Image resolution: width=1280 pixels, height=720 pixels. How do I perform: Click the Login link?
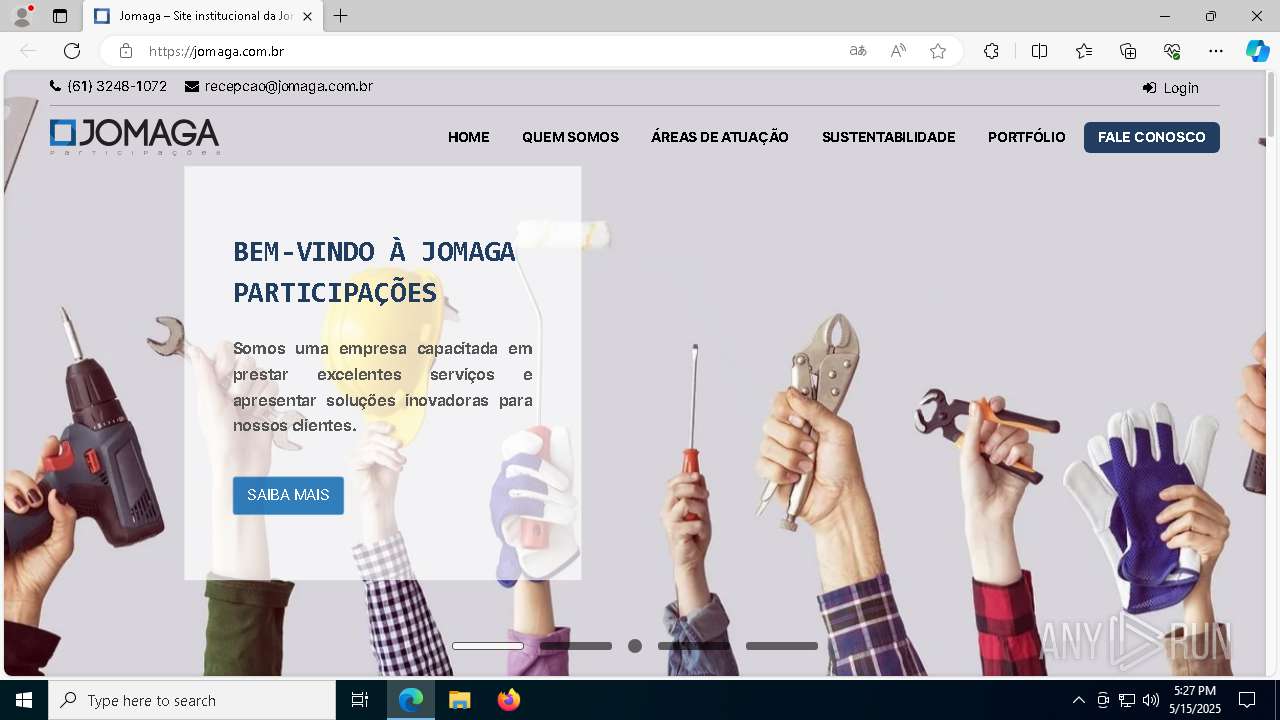click(x=1171, y=88)
